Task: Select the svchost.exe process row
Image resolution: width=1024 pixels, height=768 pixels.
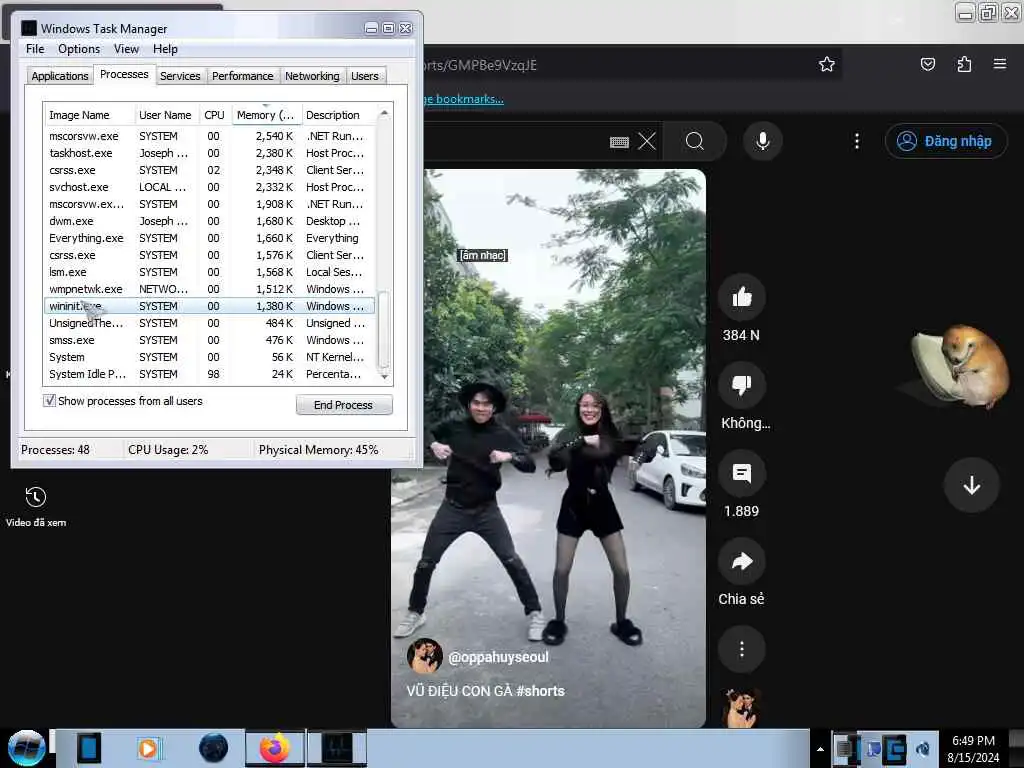Action: point(209,187)
